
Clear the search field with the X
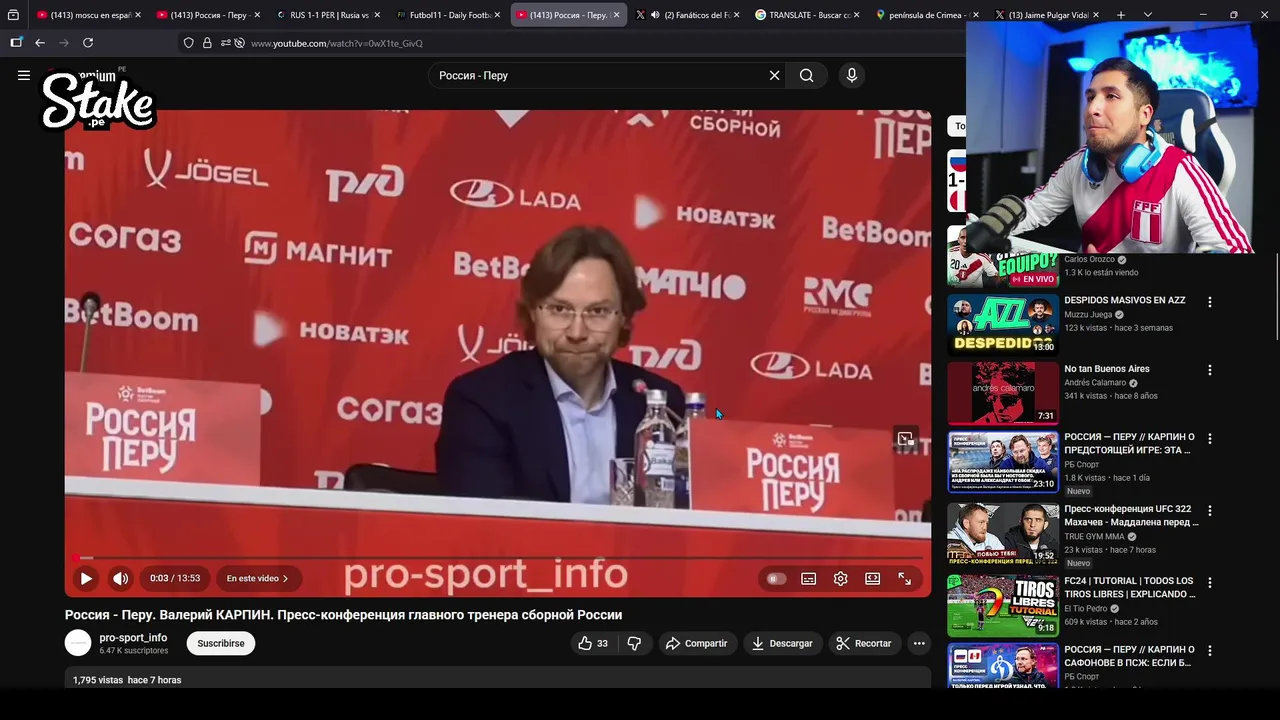click(x=774, y=75)
